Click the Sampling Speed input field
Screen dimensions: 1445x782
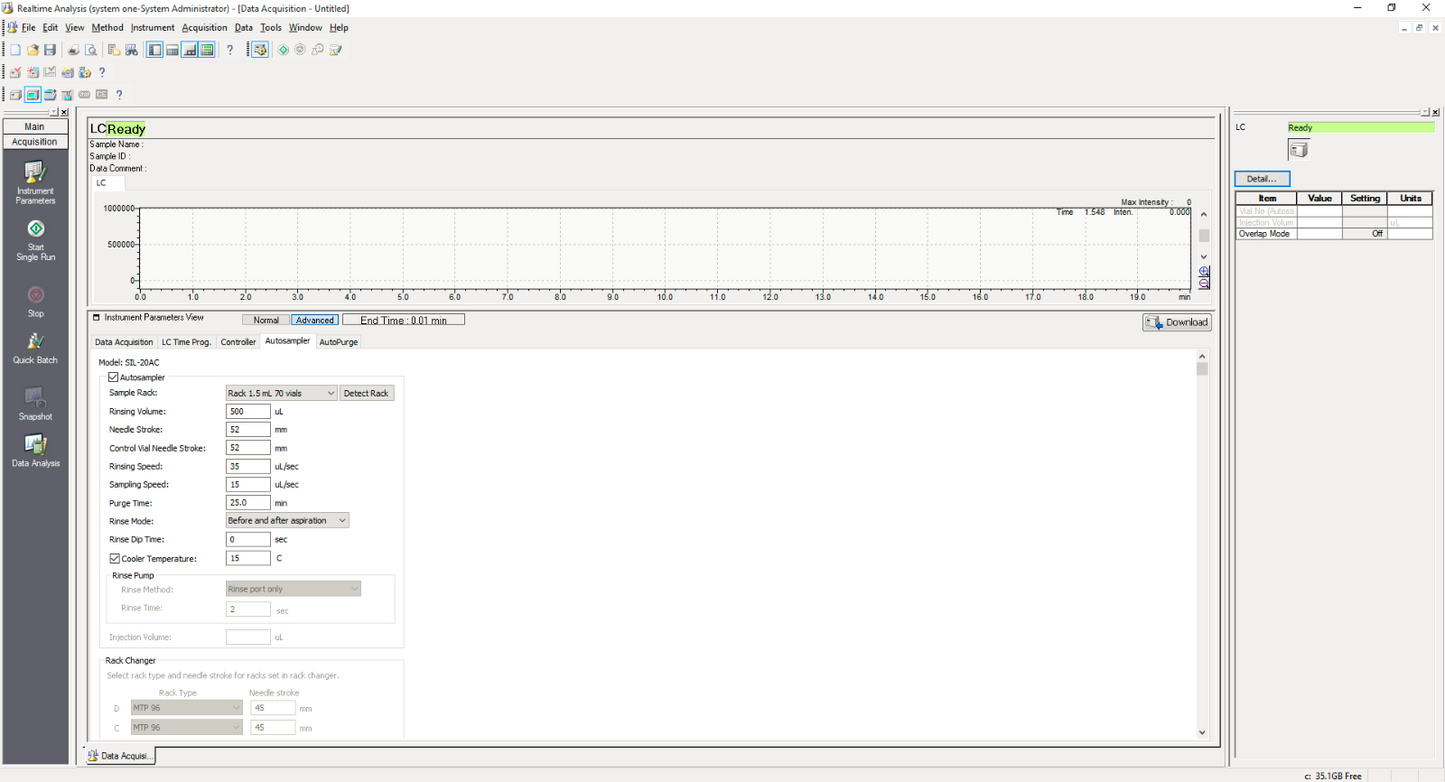(248, 484)
